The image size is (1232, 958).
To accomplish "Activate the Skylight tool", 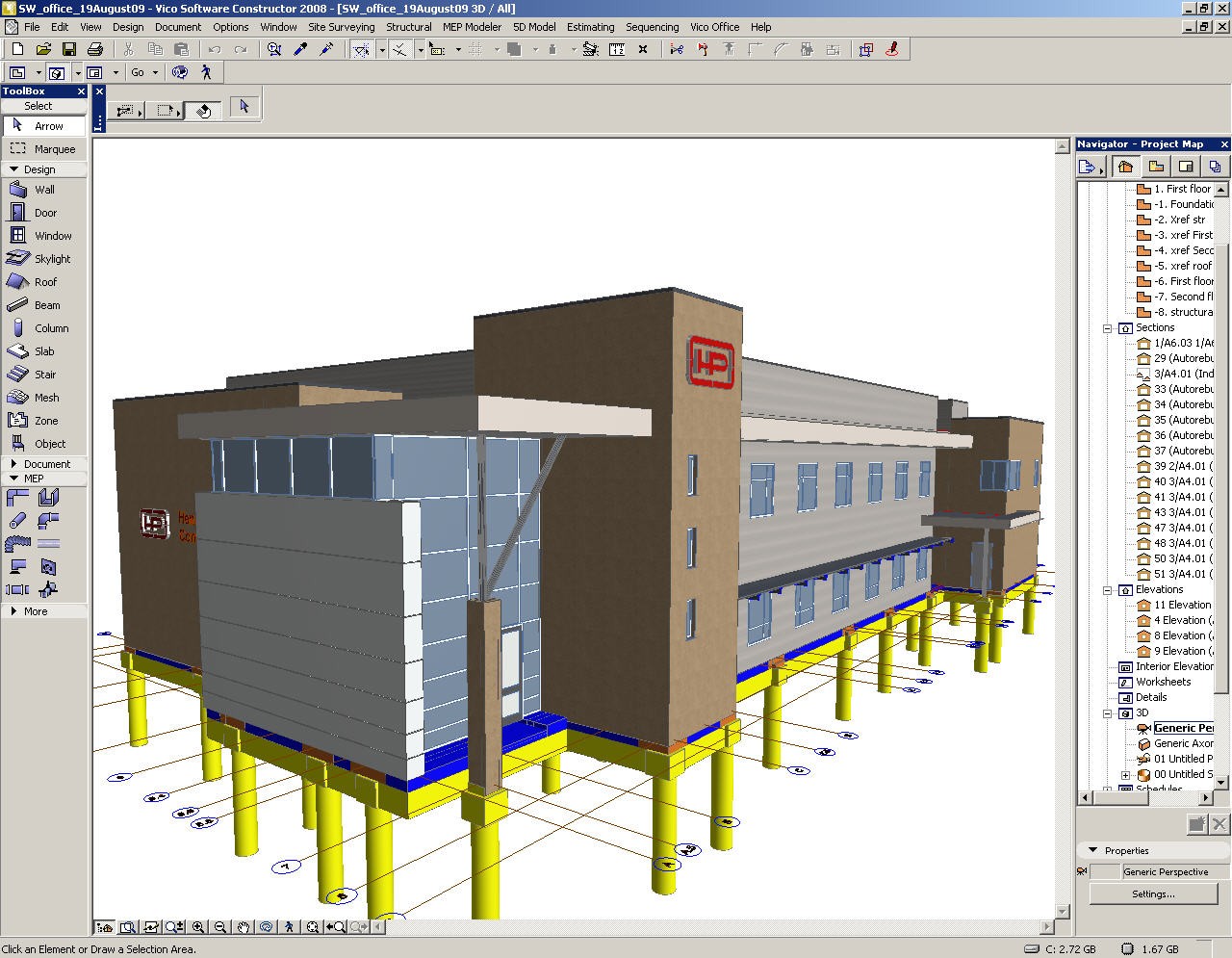I will [x=44, y=259].
